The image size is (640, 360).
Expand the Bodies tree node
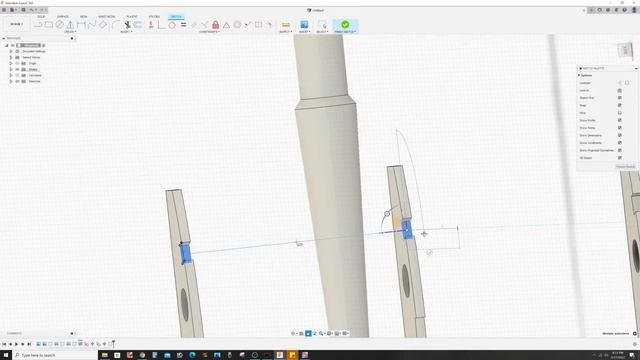pyautogui.click(x=11, y=69)
